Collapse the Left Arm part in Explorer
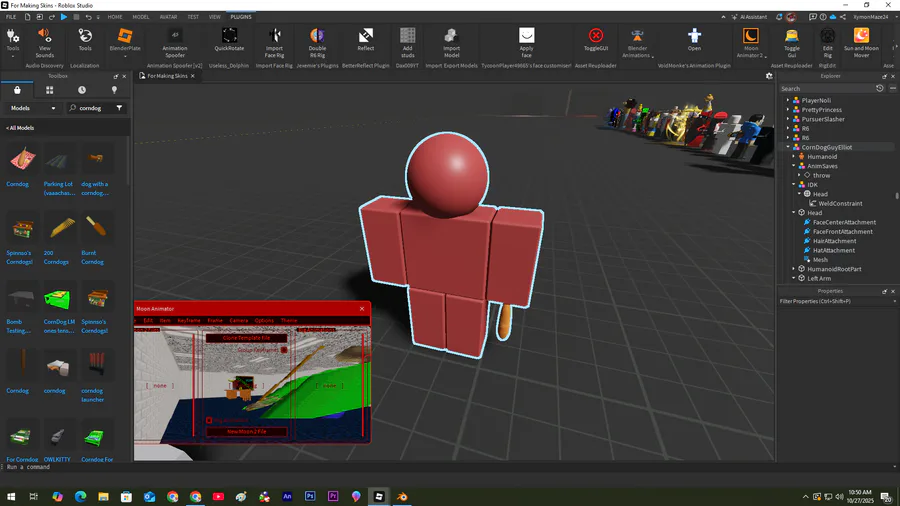The image size is (900, 506). pos(794,278)
